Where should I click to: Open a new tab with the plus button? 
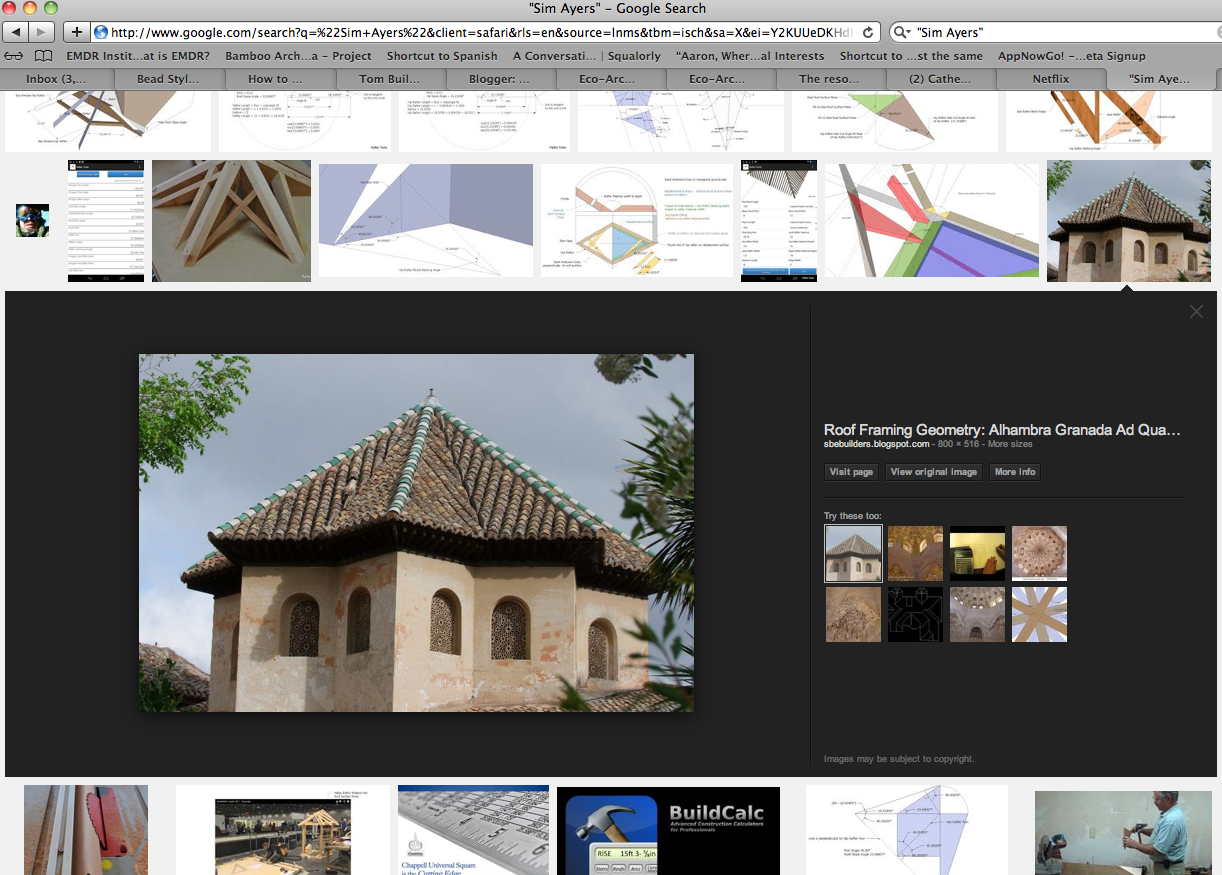[75, 31]
